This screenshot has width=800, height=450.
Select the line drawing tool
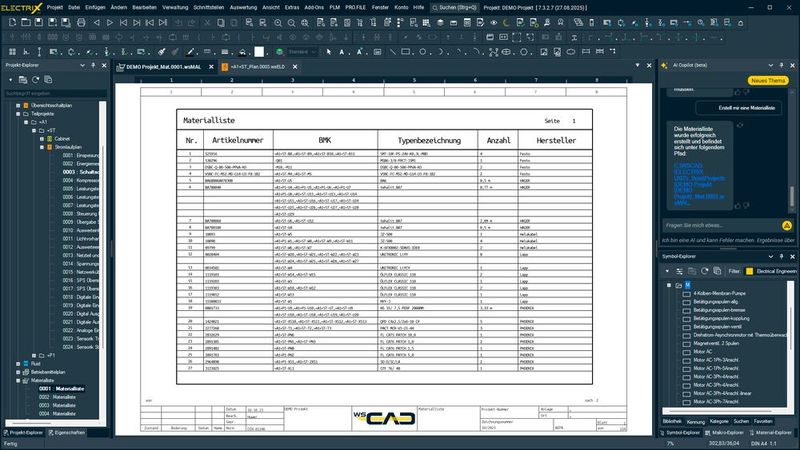392,52
